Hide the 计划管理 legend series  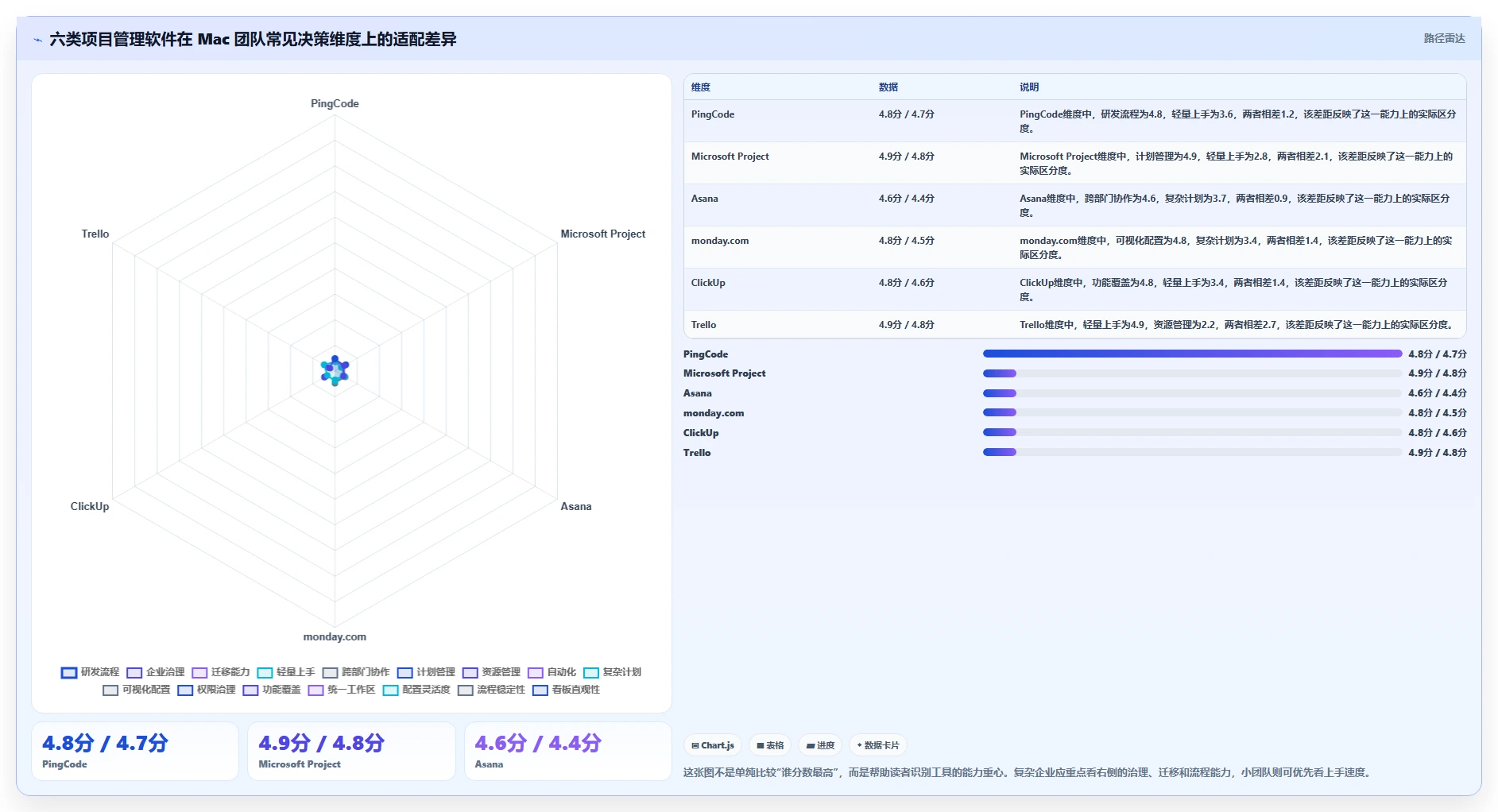(x=426, y=672)
